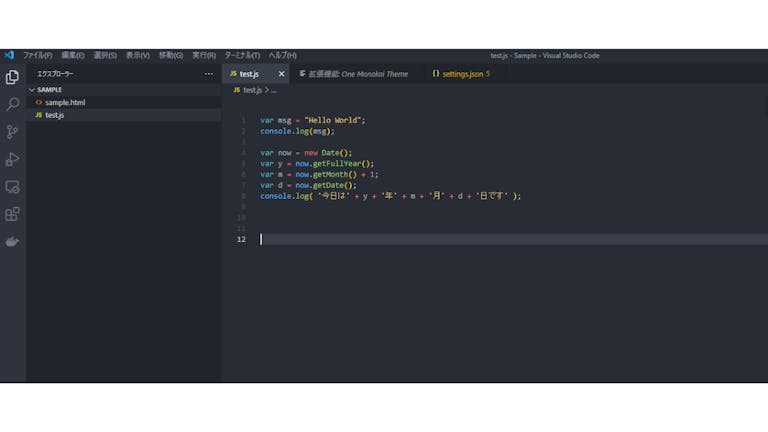
Task: Open the 実行(R) menu
Action: (x=204, y=55)
